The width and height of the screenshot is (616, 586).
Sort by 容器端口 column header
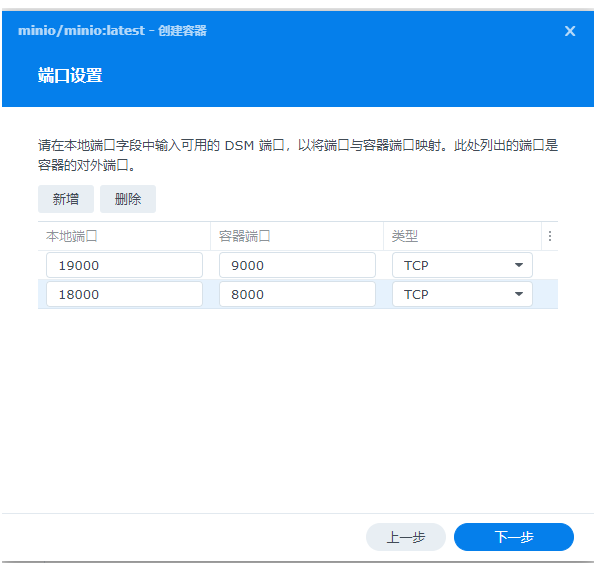[297, 236]
